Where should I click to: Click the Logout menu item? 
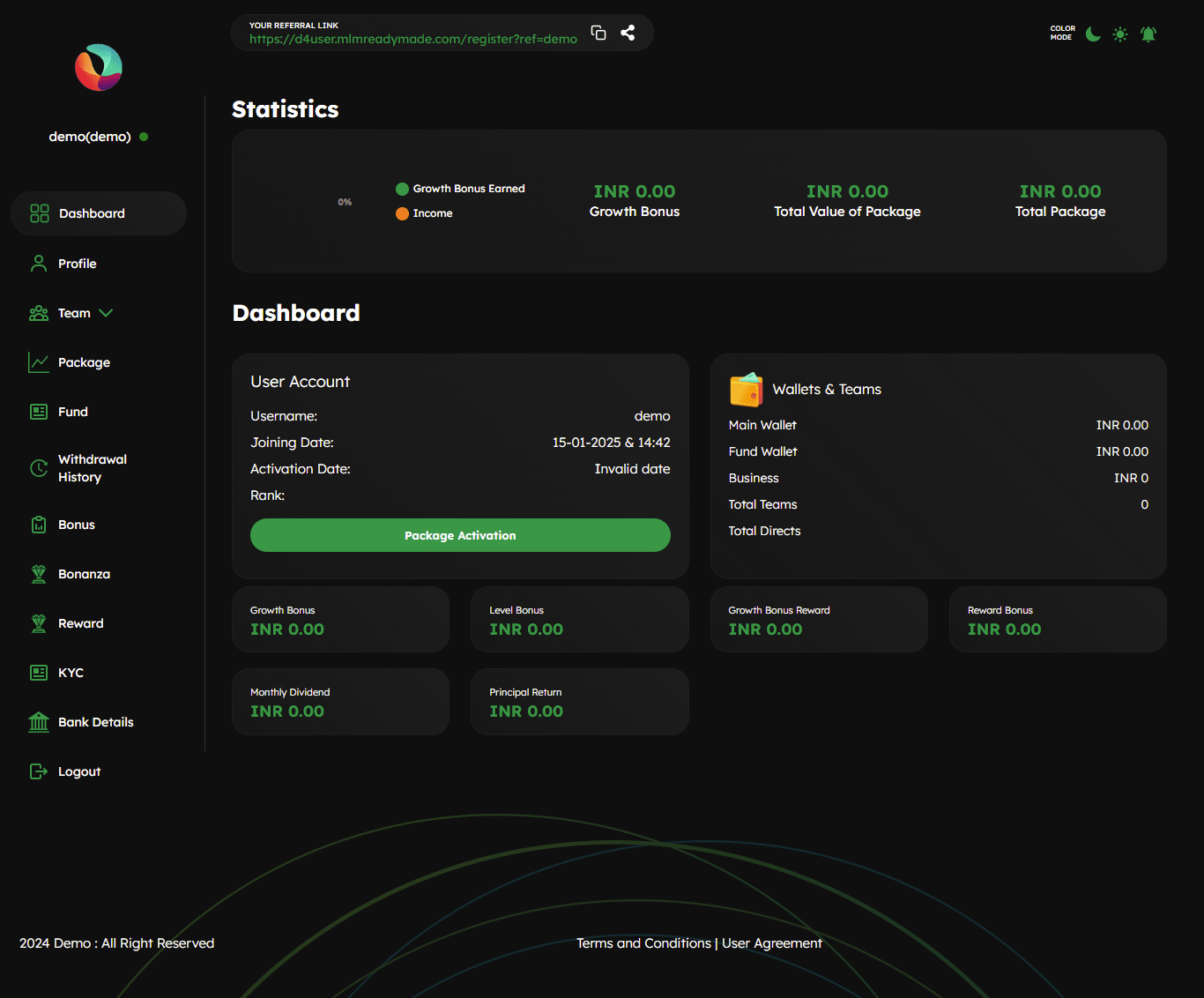point(79,771)
